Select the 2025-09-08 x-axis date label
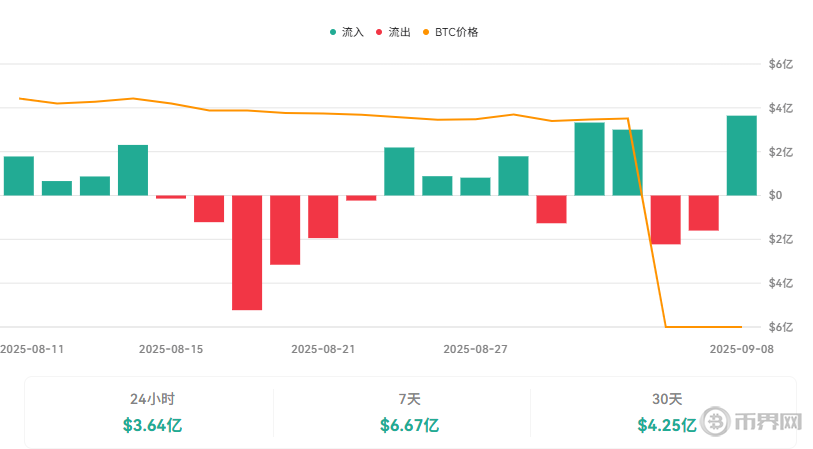Viewport: 813px width, 449px height. coord(741,349)
